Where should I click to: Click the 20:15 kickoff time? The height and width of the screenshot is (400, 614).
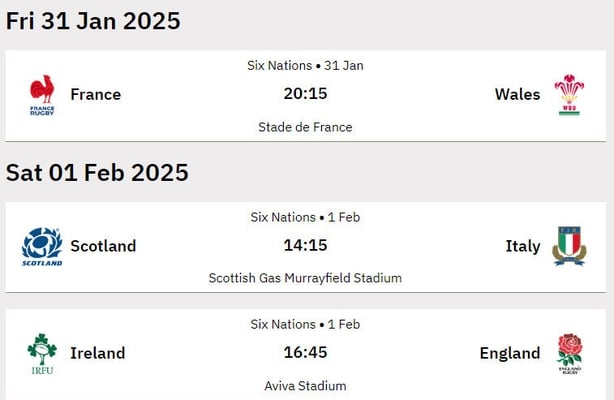305,94
